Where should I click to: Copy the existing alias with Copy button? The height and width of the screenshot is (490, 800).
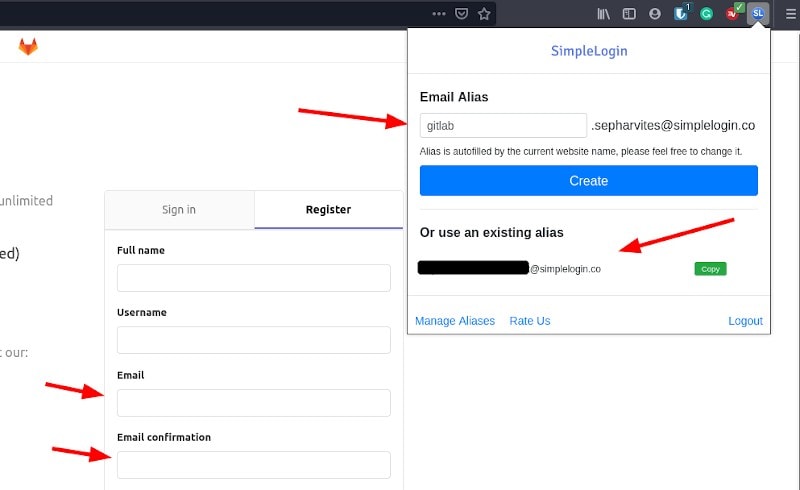pyautogui.click(x=710, y=269)
